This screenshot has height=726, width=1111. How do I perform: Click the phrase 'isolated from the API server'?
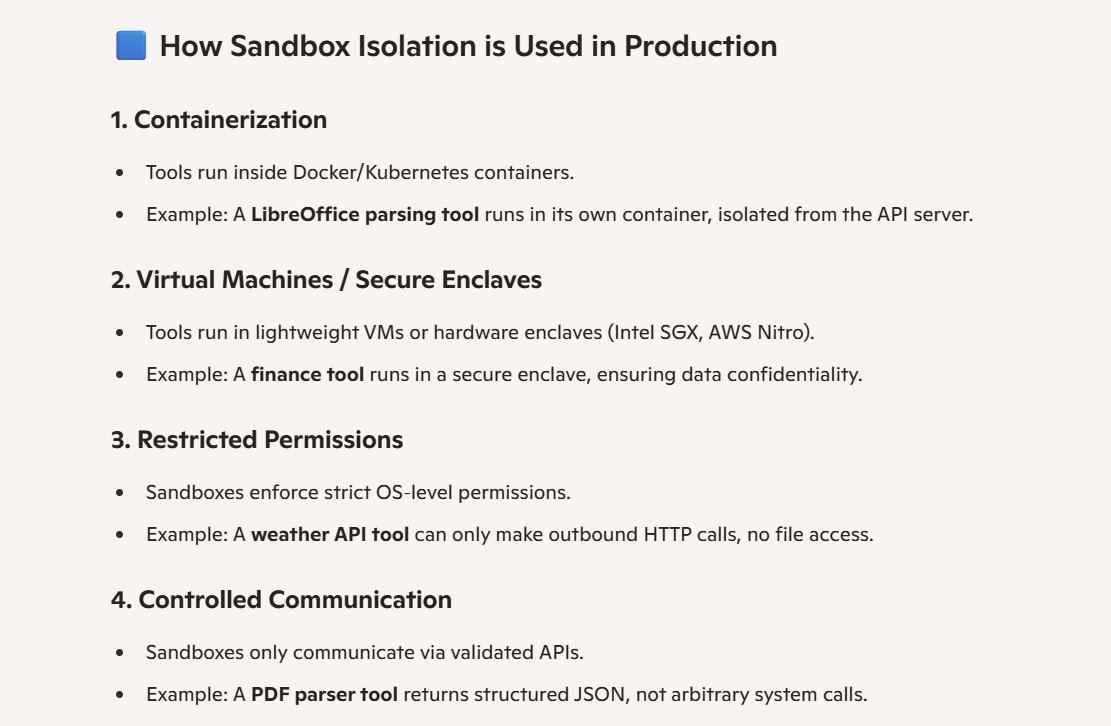click(843, 215)
